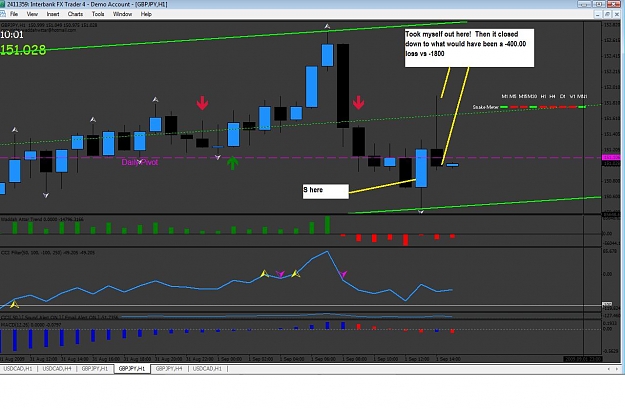
Task: Minimize the Interbank FX Trader window
Action: (x=584, y=4)
